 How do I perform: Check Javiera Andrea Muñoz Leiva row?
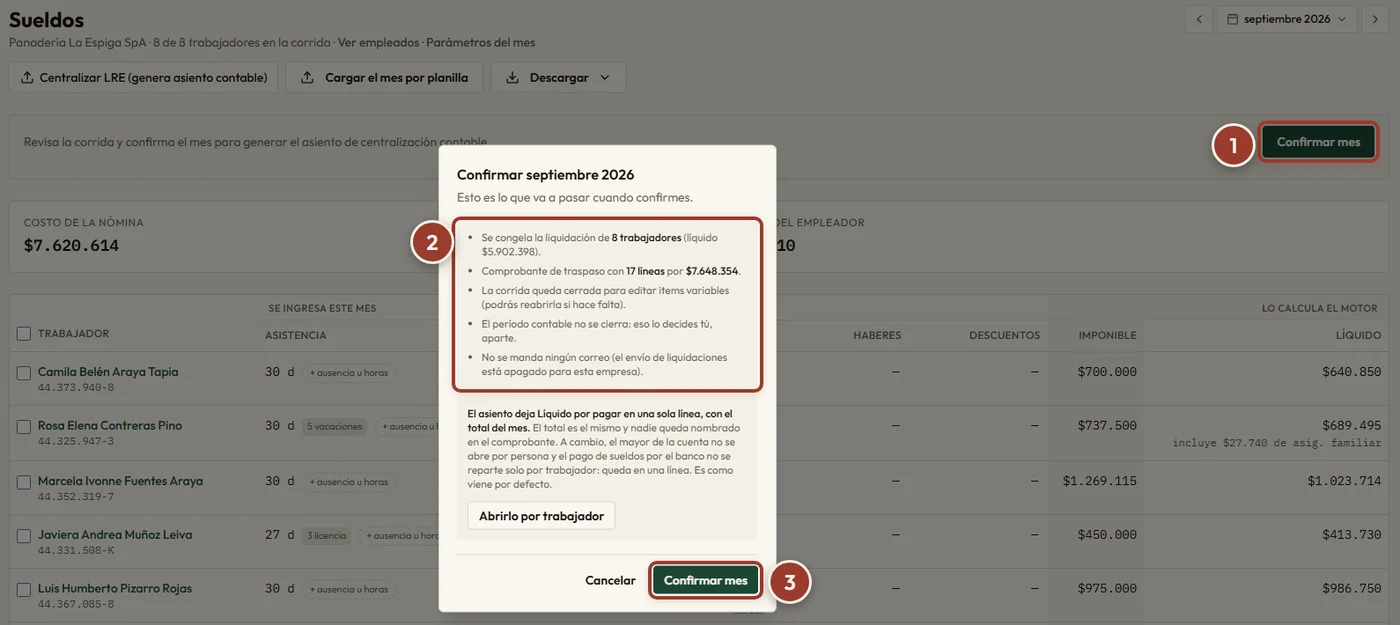click(x=24, y=536)
